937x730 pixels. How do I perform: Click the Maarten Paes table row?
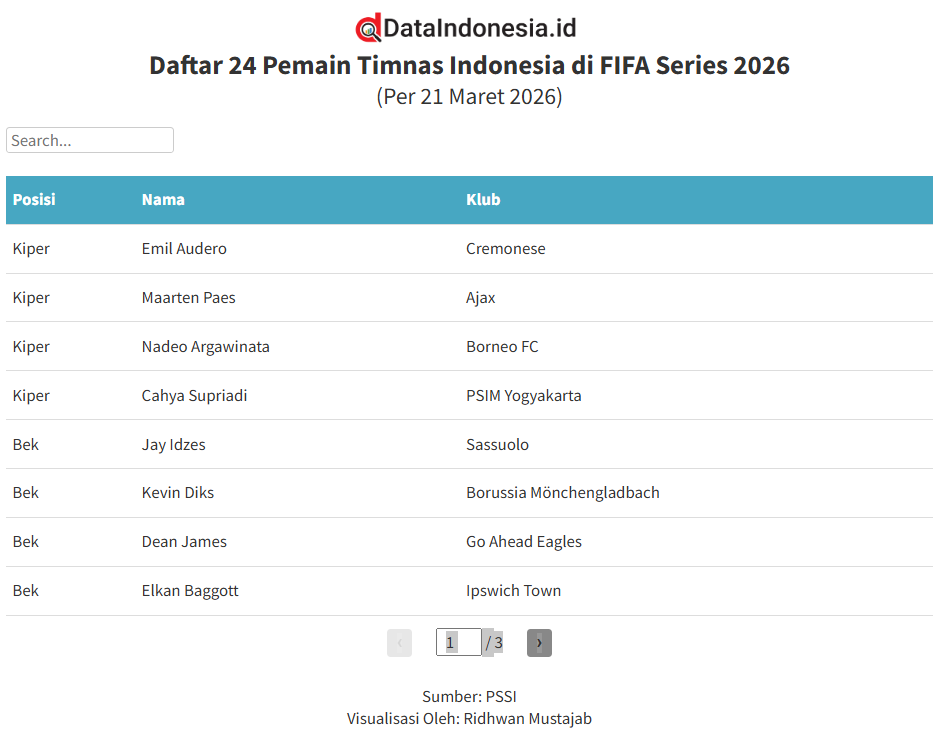188,297
